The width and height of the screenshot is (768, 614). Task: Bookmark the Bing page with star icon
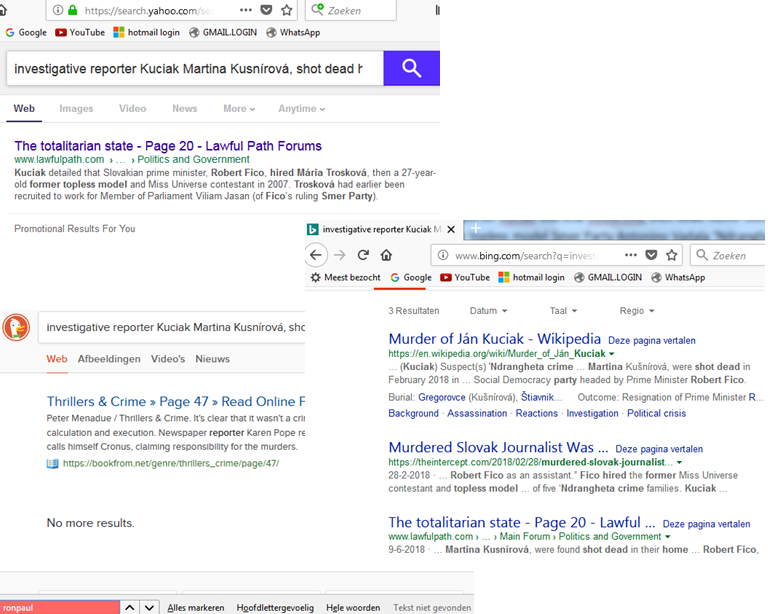pos(672,255)
